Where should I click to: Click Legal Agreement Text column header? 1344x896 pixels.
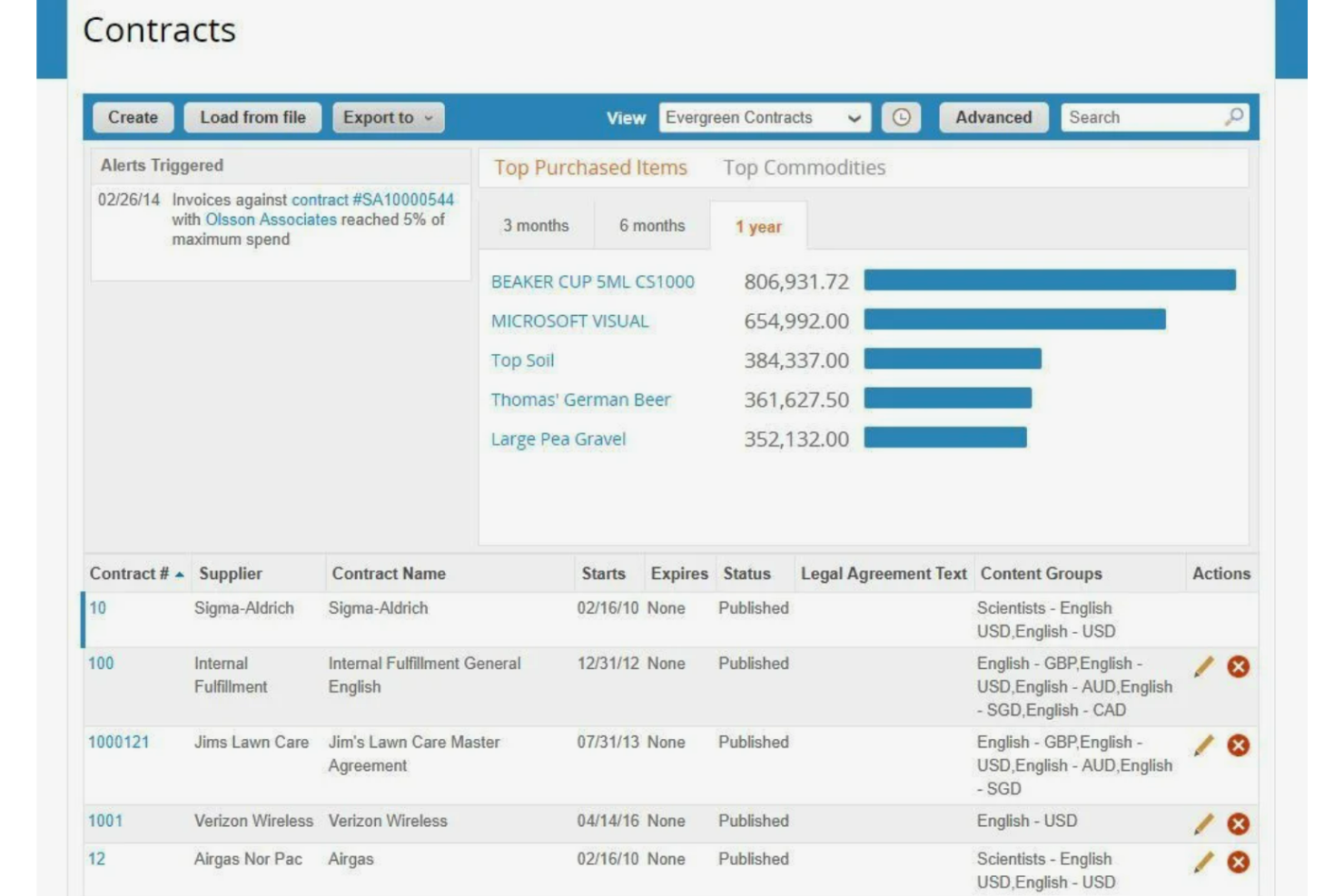pos(884,574)
